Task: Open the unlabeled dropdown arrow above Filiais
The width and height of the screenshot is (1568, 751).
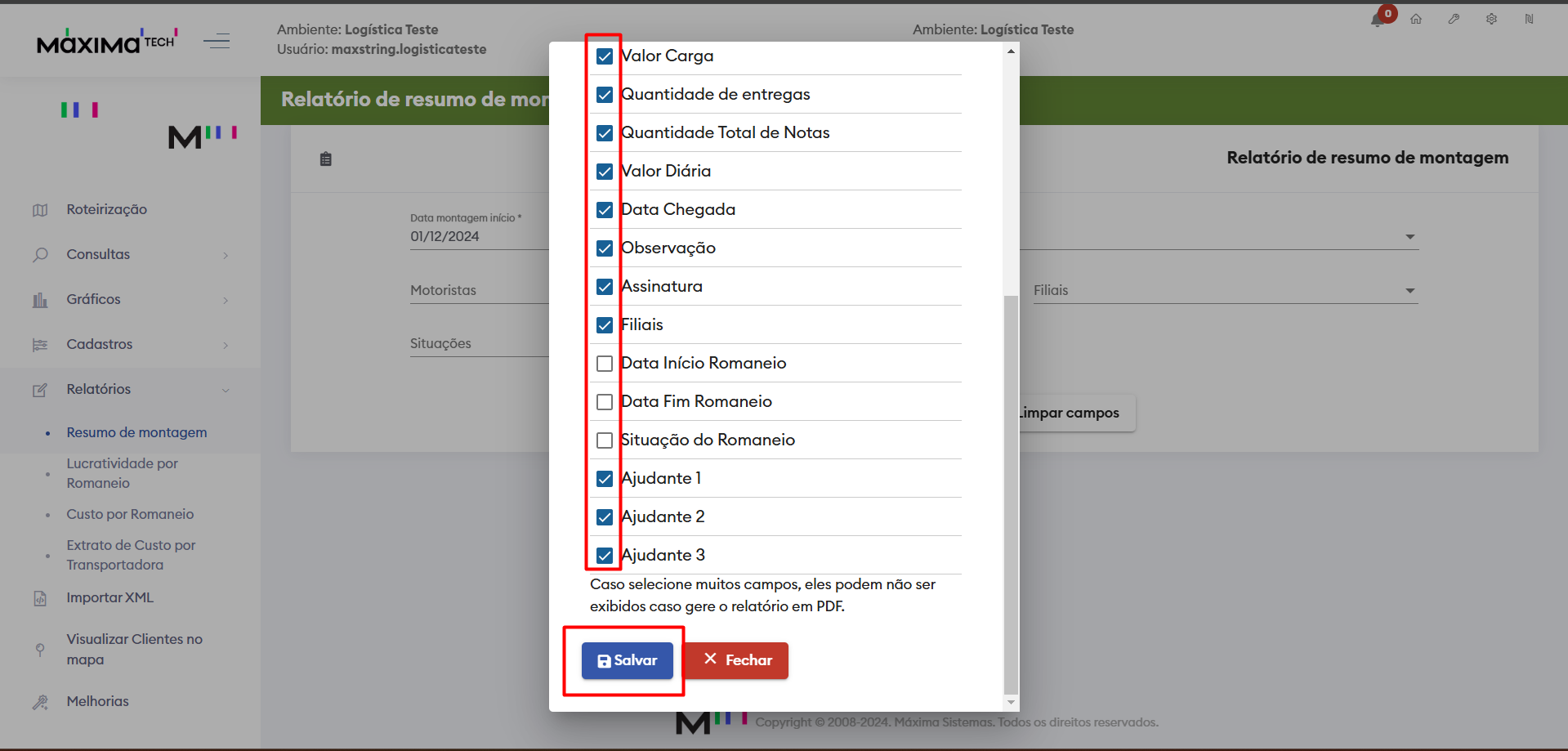Action: pos(1410,237)
